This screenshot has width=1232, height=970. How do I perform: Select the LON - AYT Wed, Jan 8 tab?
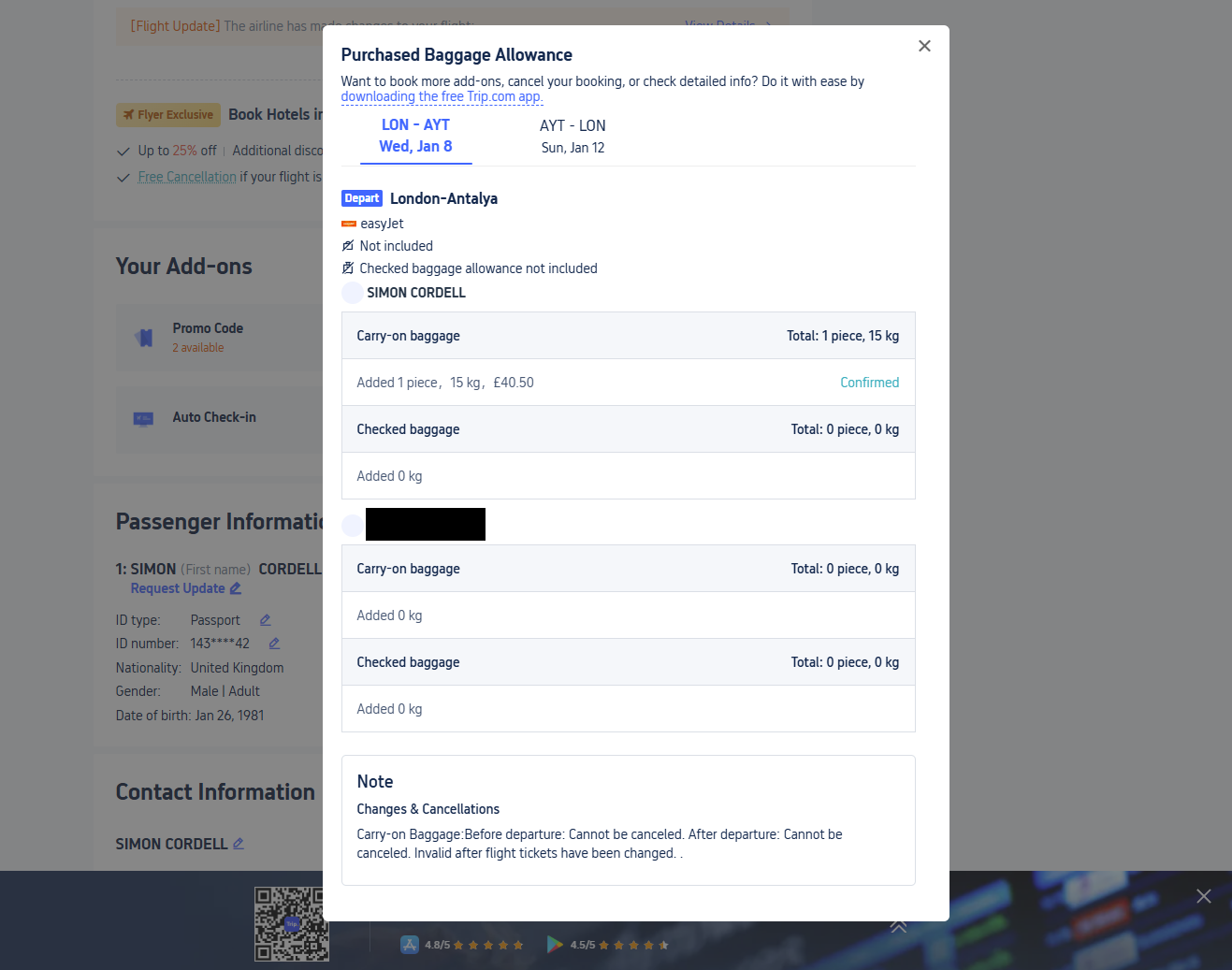tap(415, 136)
